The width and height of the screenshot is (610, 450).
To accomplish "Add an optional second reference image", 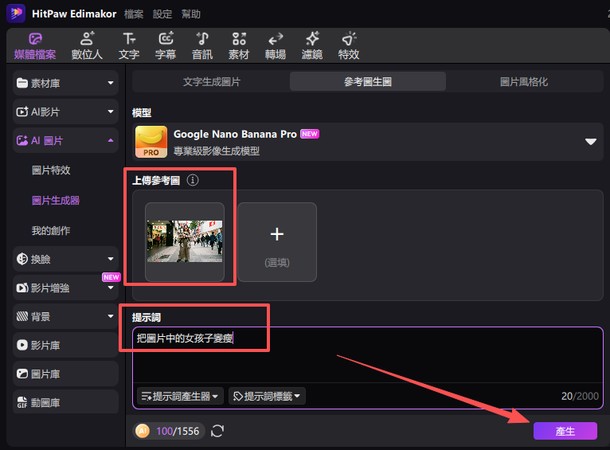I will (277, 242).
